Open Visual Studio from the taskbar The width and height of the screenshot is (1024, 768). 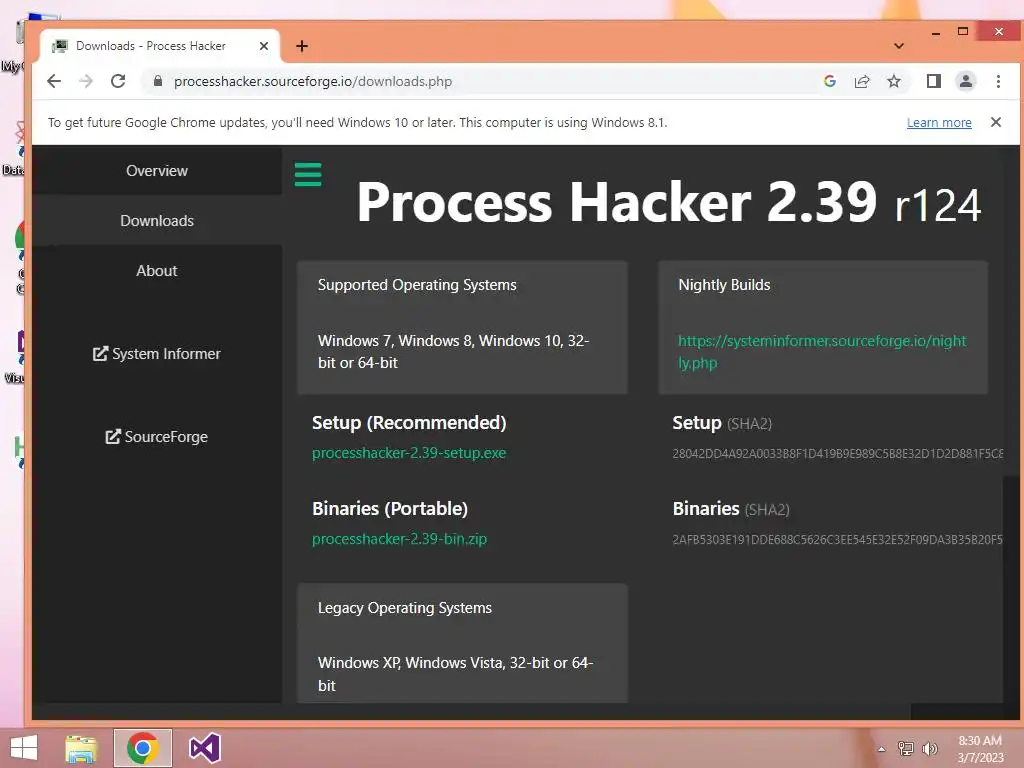coord(204,748)
